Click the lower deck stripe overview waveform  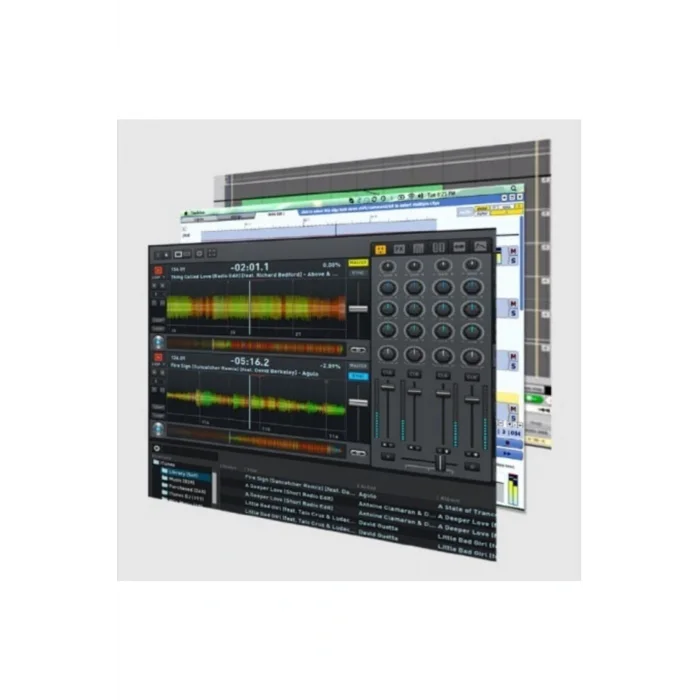click(x=255, y=440)
